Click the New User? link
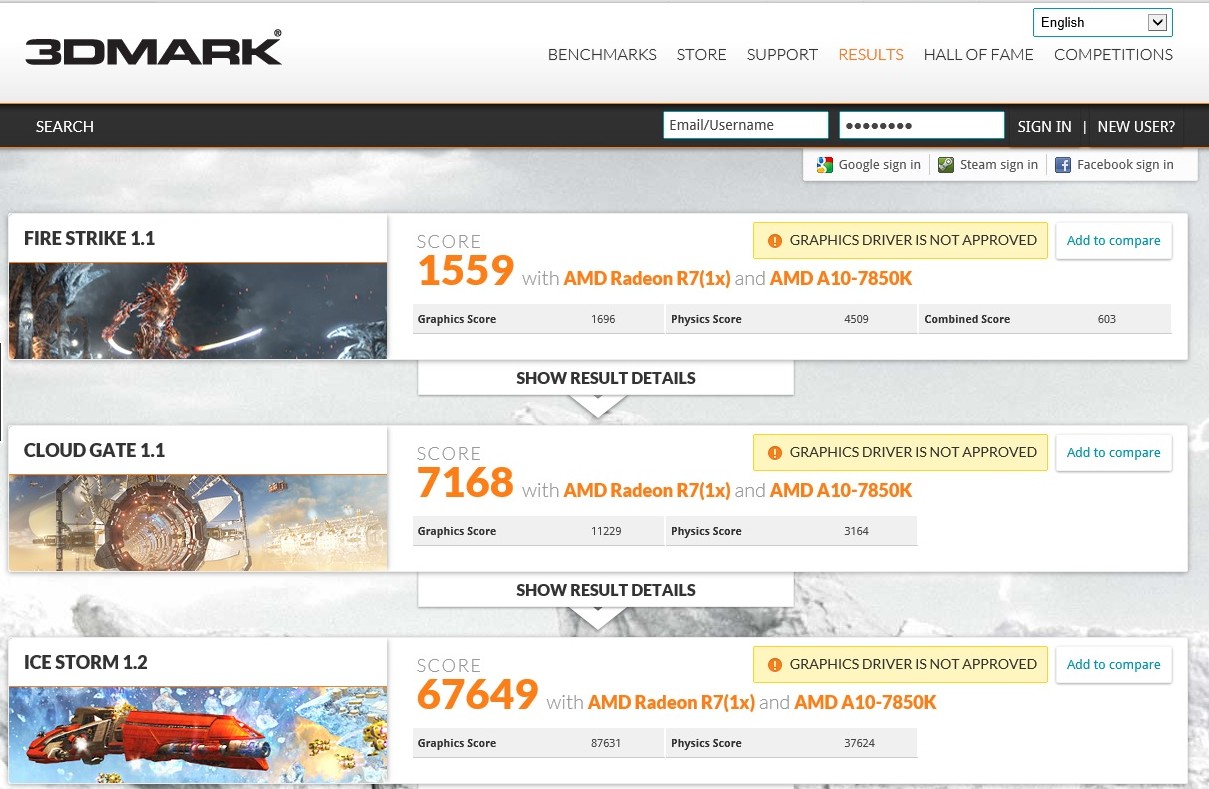Viewport: 1209px width, 789px height. (x=1136, y=126)
